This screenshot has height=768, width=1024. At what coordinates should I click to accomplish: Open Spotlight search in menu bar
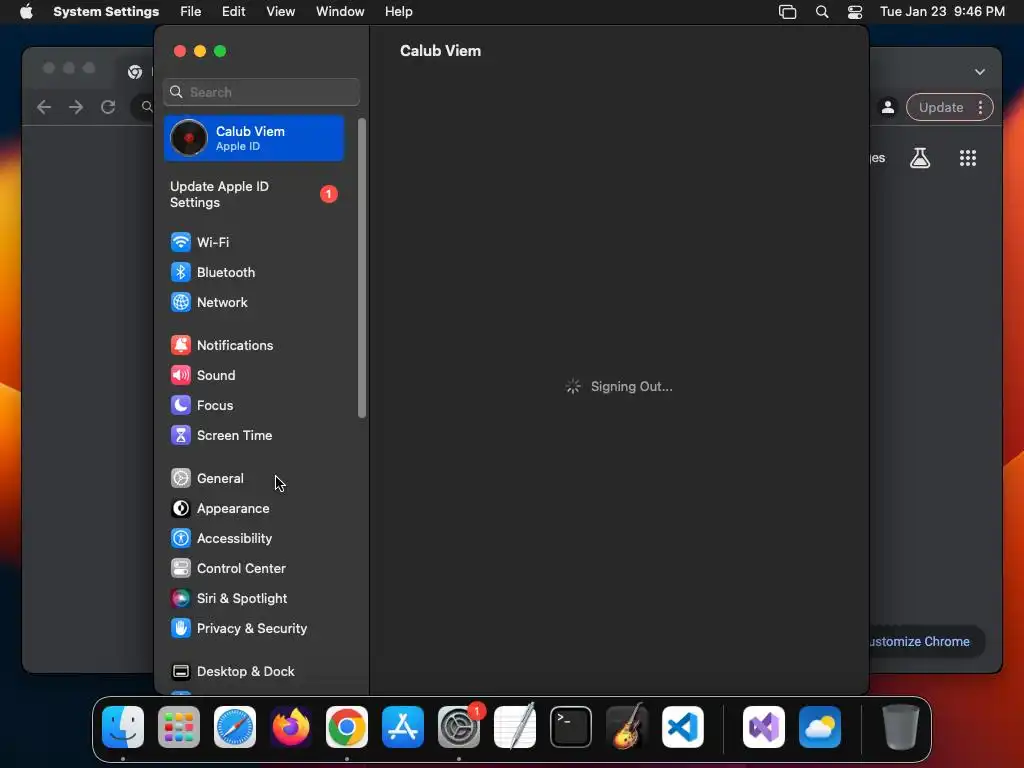(822, 12)
